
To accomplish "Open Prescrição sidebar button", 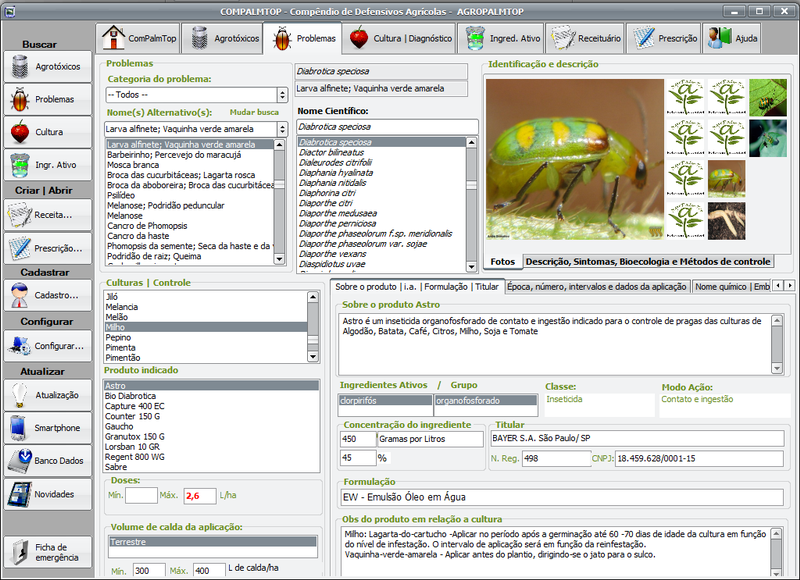I will click(x=47, y=248).
